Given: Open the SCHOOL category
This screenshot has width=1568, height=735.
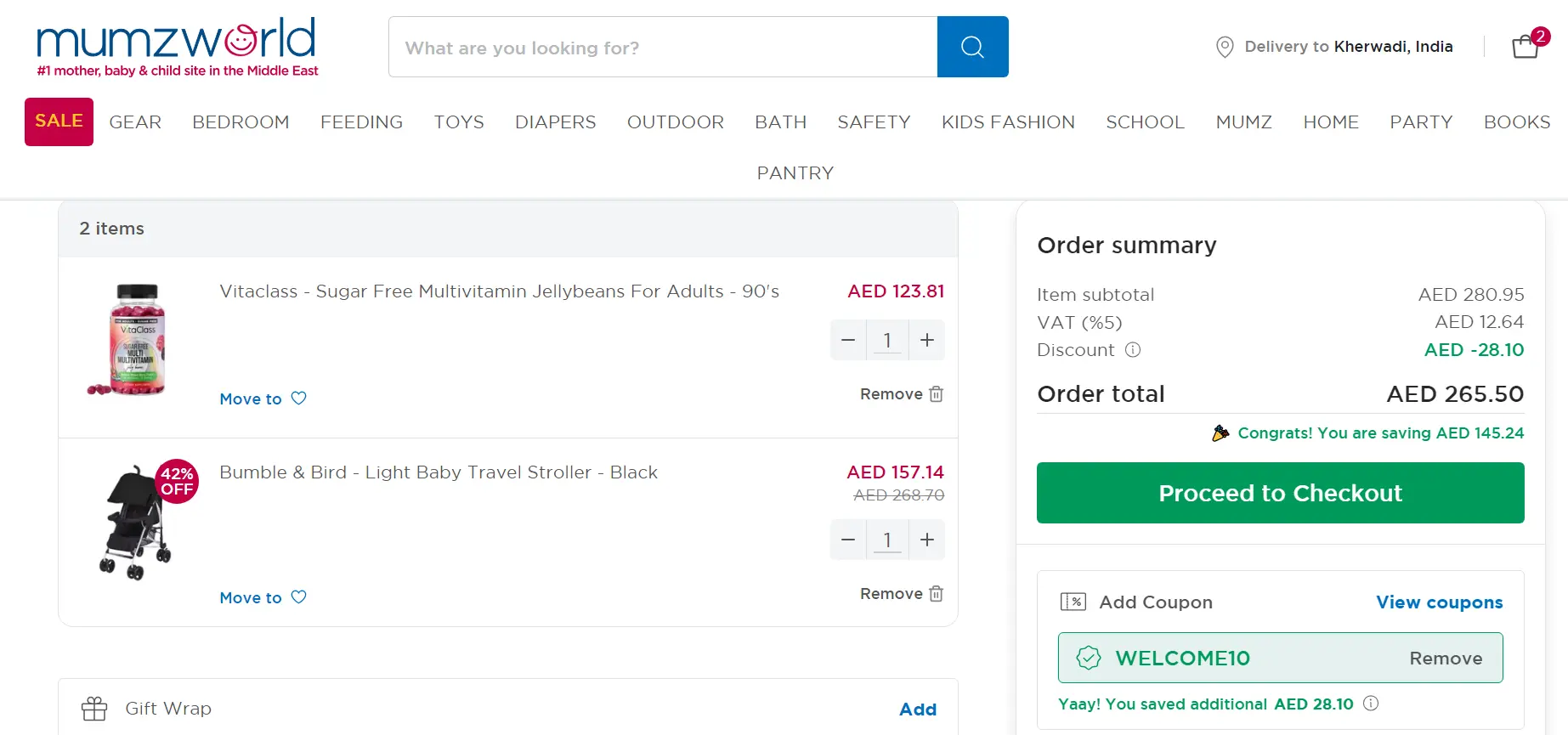Looking at the screenshot, I should (x=1145, y=122).
